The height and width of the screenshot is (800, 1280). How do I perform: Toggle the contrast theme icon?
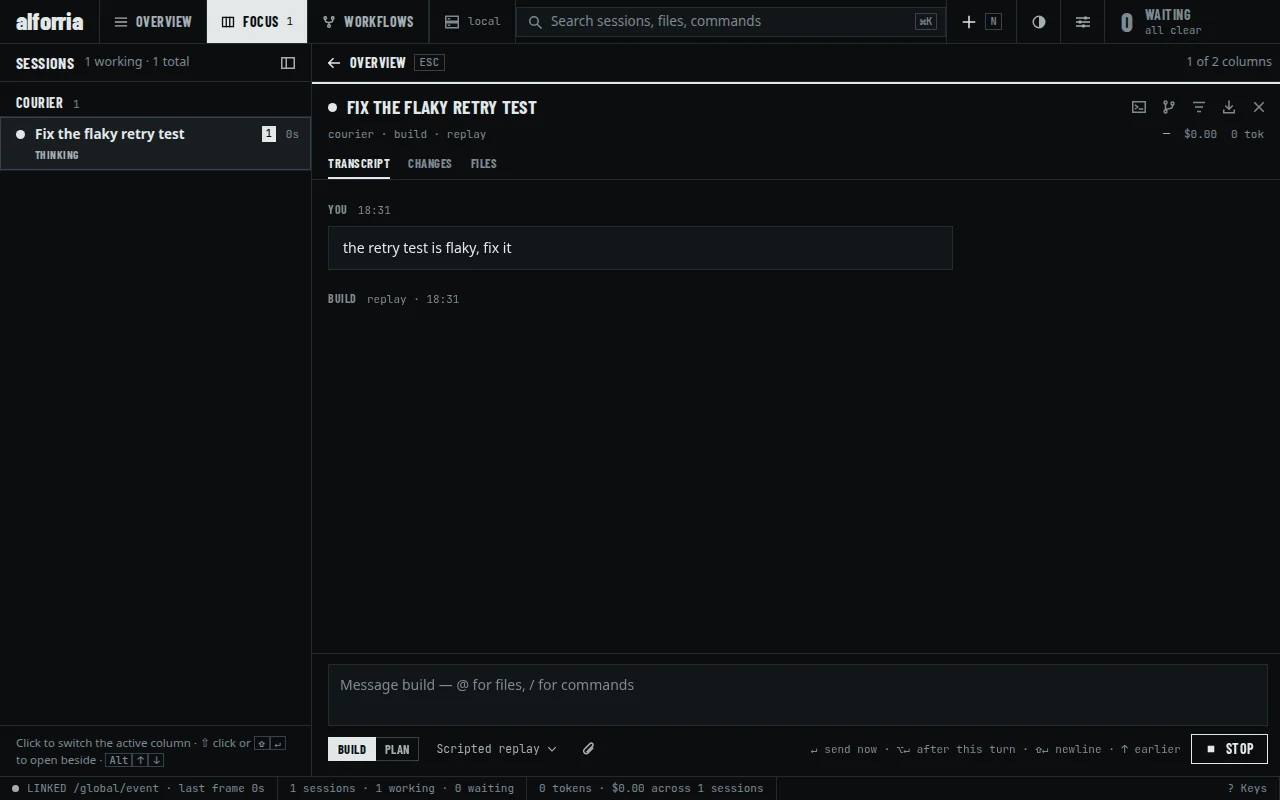coord(1039,21)
